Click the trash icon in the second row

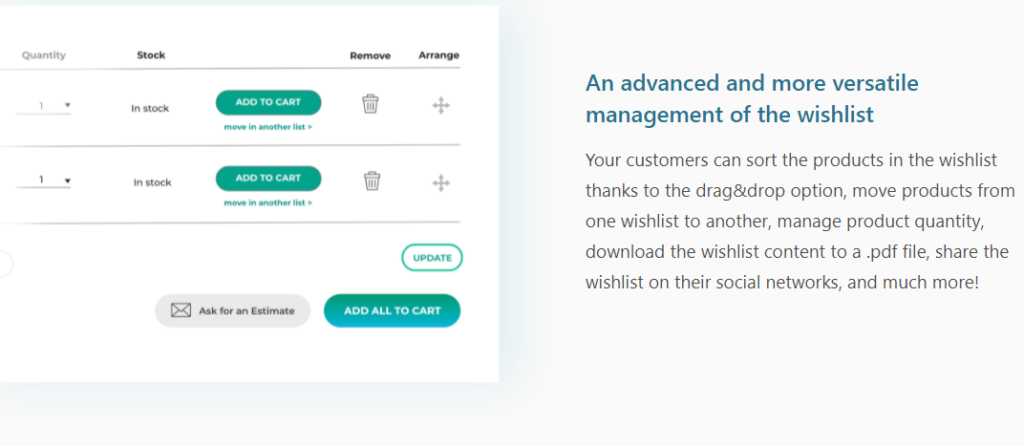click(x=372, y=181)
